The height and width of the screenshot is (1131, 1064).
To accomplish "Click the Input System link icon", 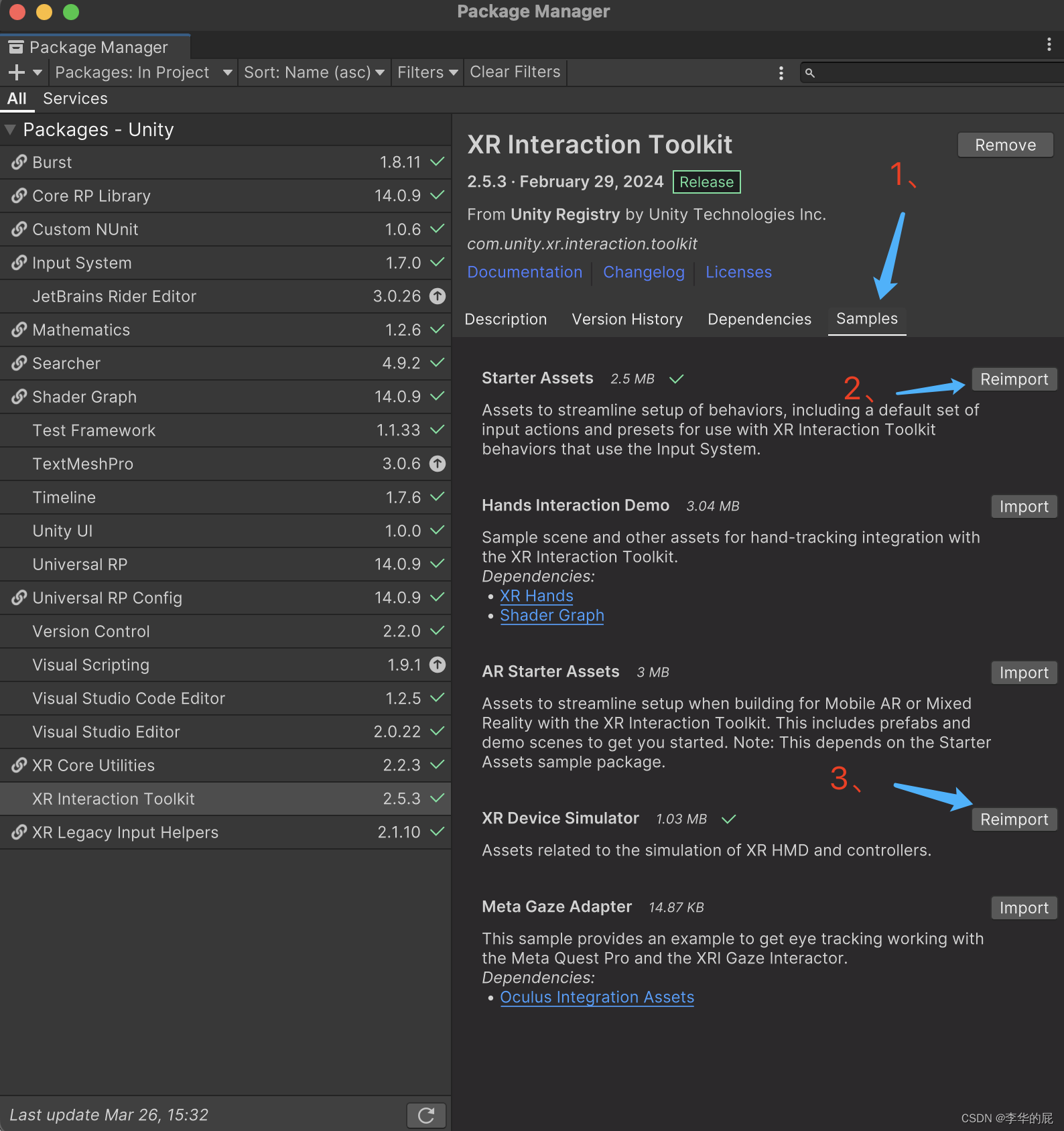I will tap(19, 263).
